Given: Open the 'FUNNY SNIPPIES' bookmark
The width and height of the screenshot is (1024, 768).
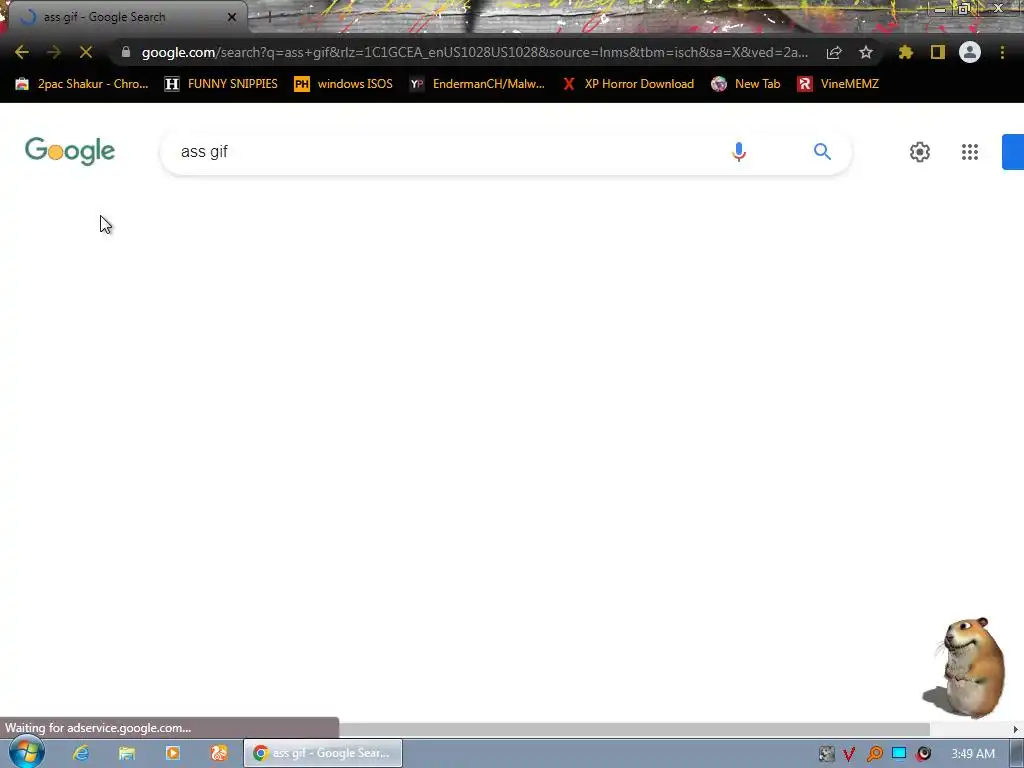Looking at the screenshot, I should pyautogui.click(x=221, y=84).
